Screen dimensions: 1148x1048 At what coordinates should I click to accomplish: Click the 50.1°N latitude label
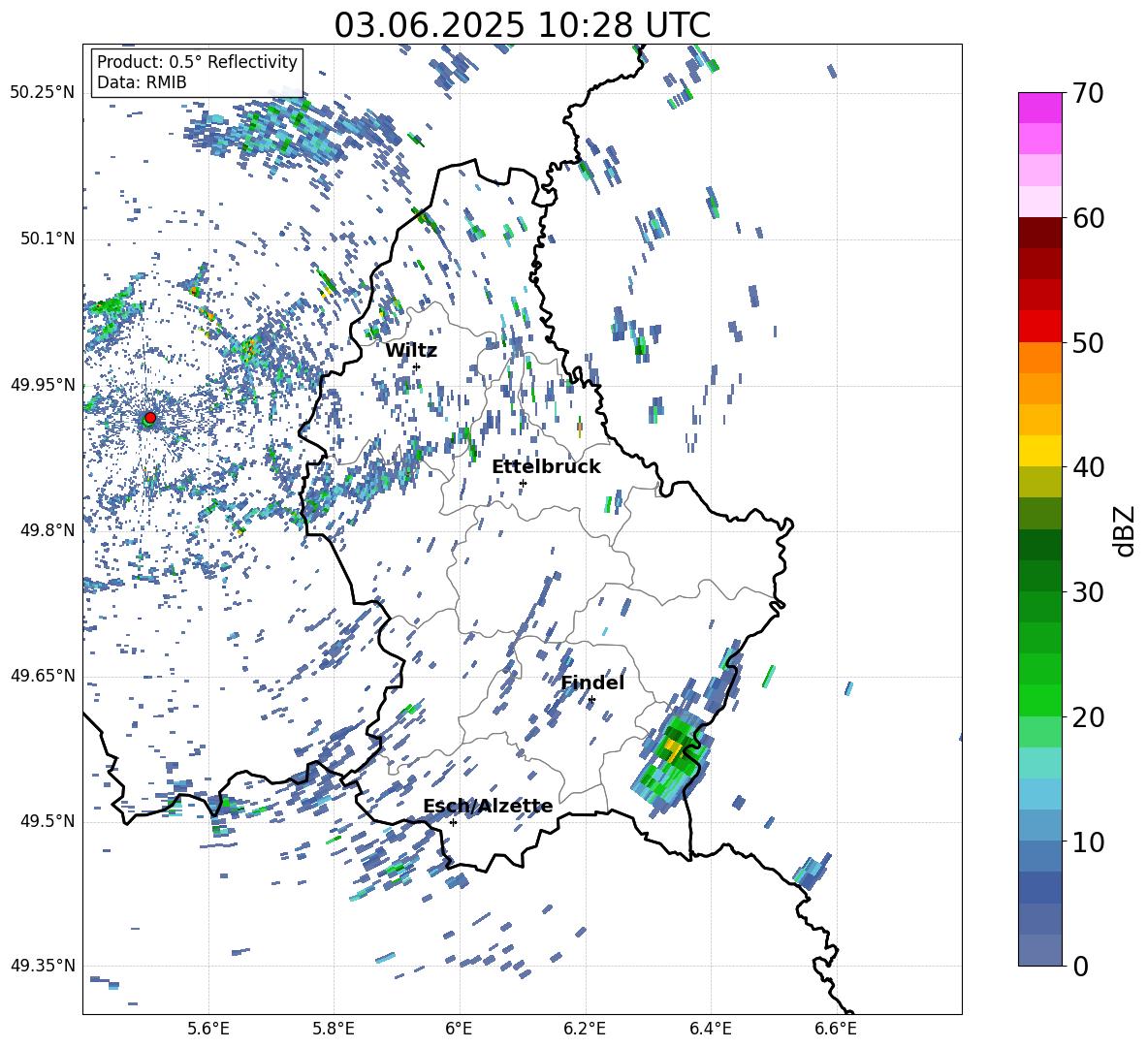click(47, 239)
